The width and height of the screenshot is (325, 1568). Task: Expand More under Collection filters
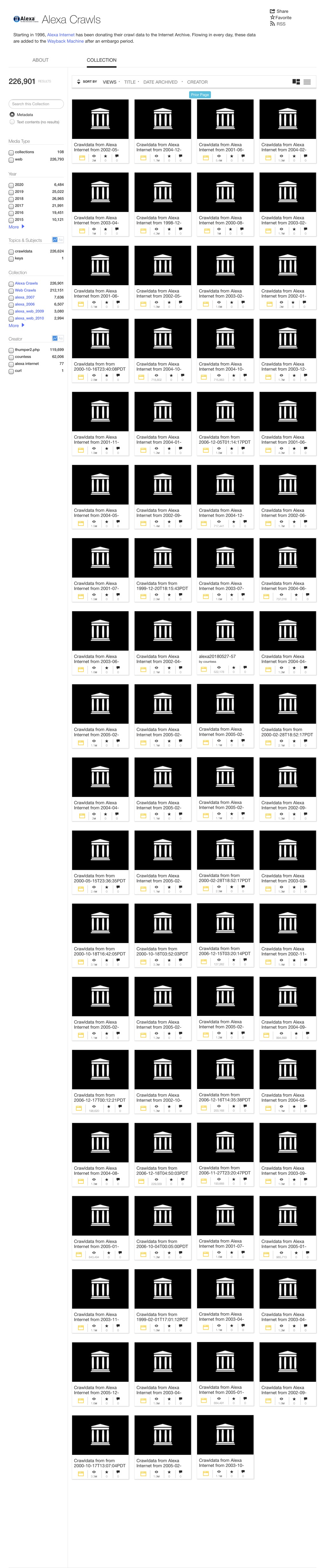click(x=17, y=326)
